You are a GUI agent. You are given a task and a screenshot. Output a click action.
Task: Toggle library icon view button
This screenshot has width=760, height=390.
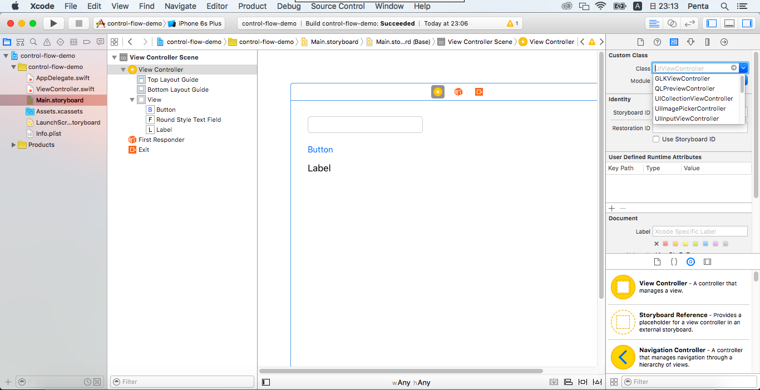pyautogui.click(x=614, y=382)
